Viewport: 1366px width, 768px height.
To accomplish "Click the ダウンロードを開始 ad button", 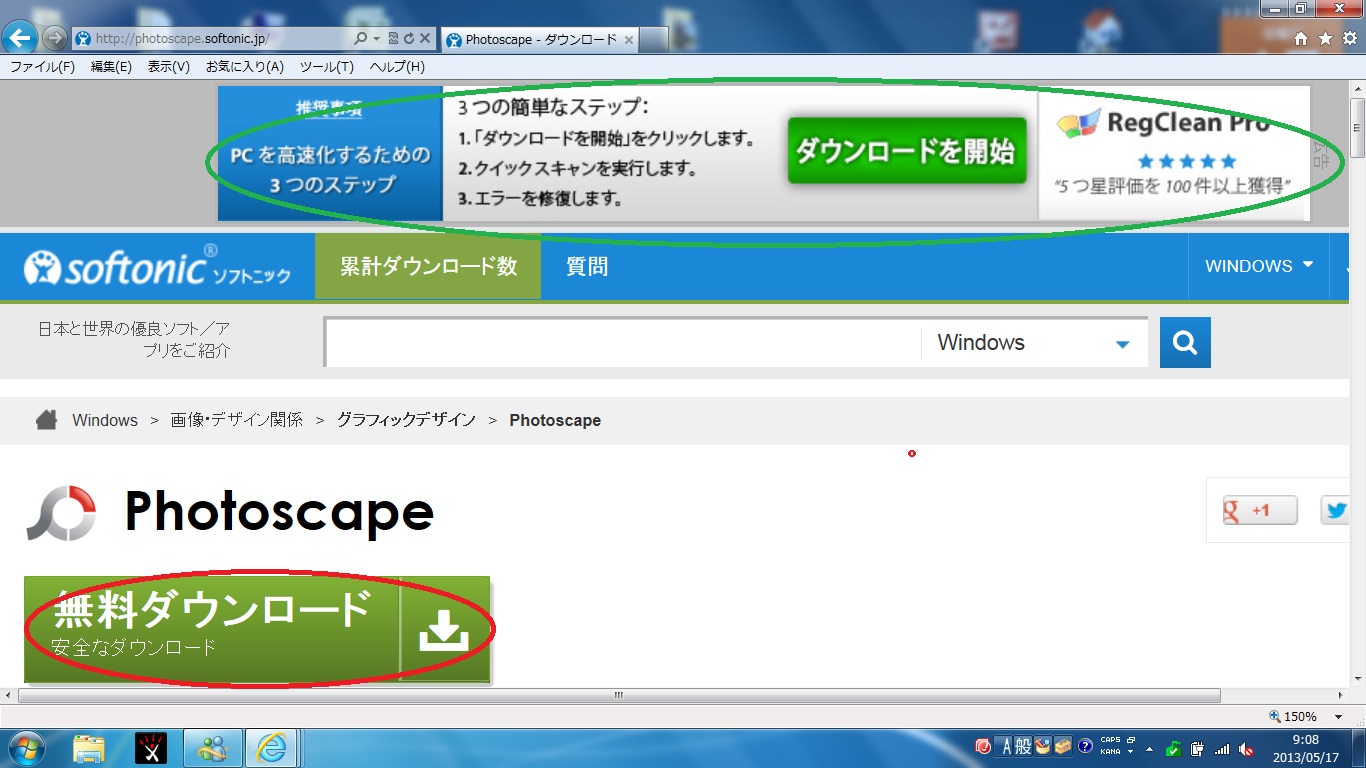I will pos(906,150).
